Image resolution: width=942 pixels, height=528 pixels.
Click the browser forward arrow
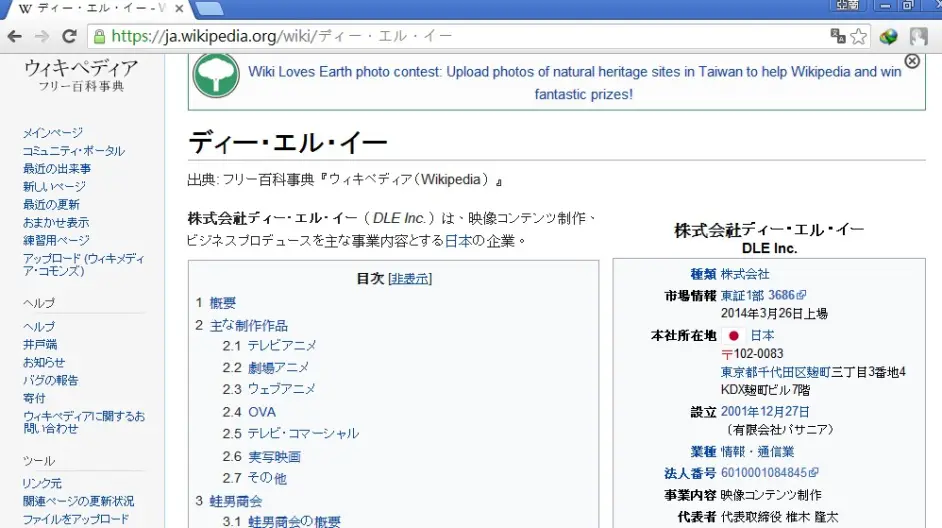tap(41, 37)
